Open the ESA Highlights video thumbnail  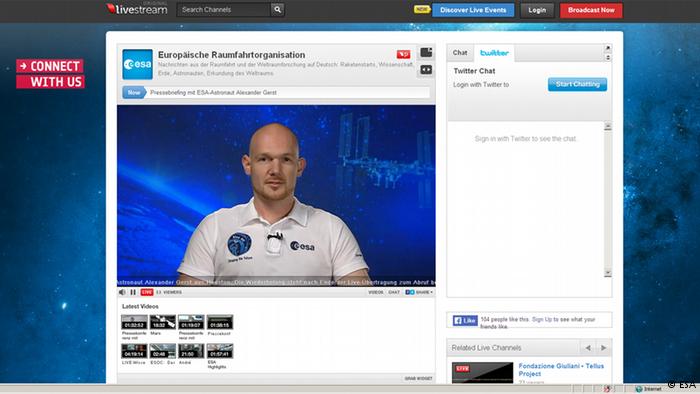coord(220,351)
